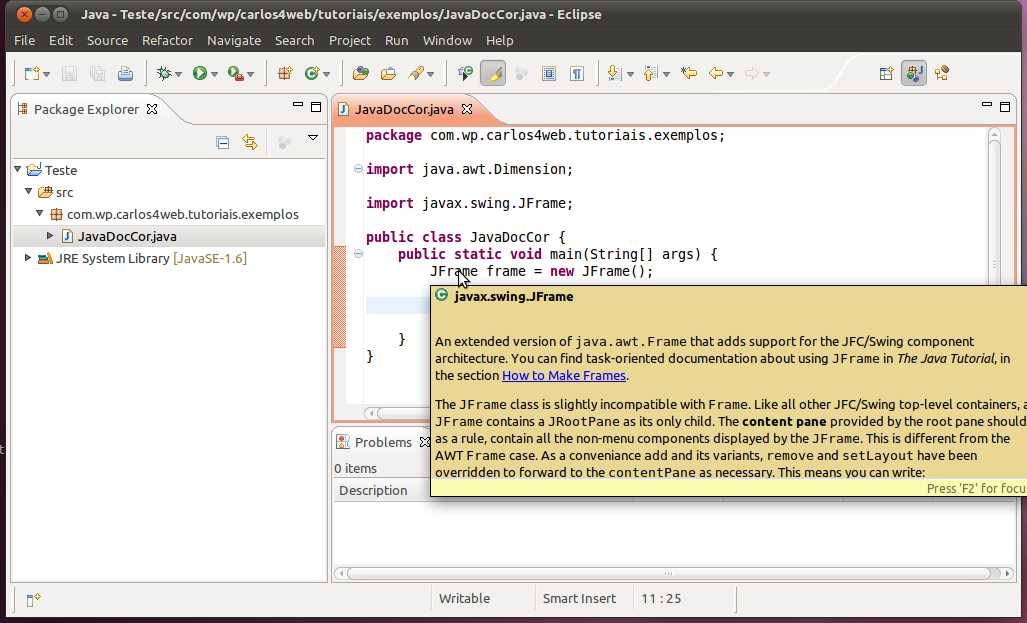The width and height of the screenshot is (1027, 623).
Task: Open the Source menu
Action: click(x=107, y=41)
